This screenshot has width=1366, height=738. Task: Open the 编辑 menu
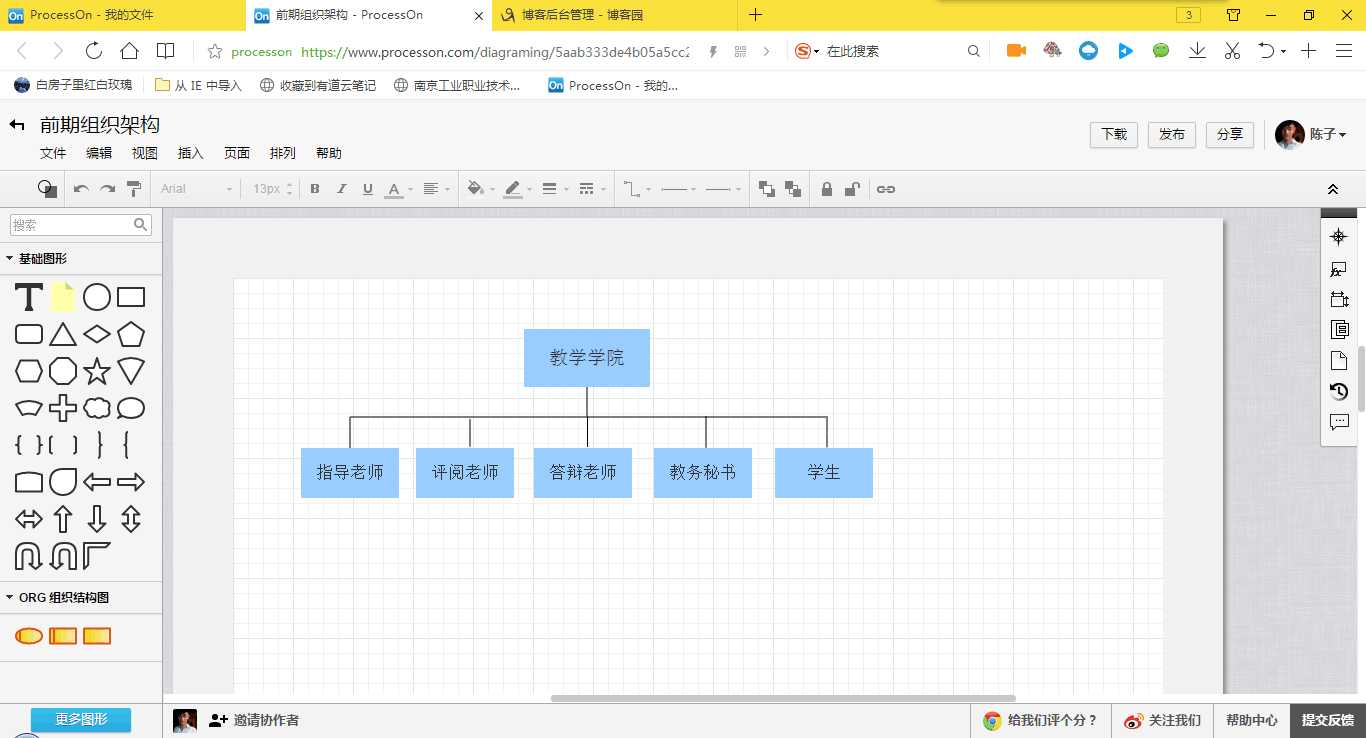click(99, 153)
